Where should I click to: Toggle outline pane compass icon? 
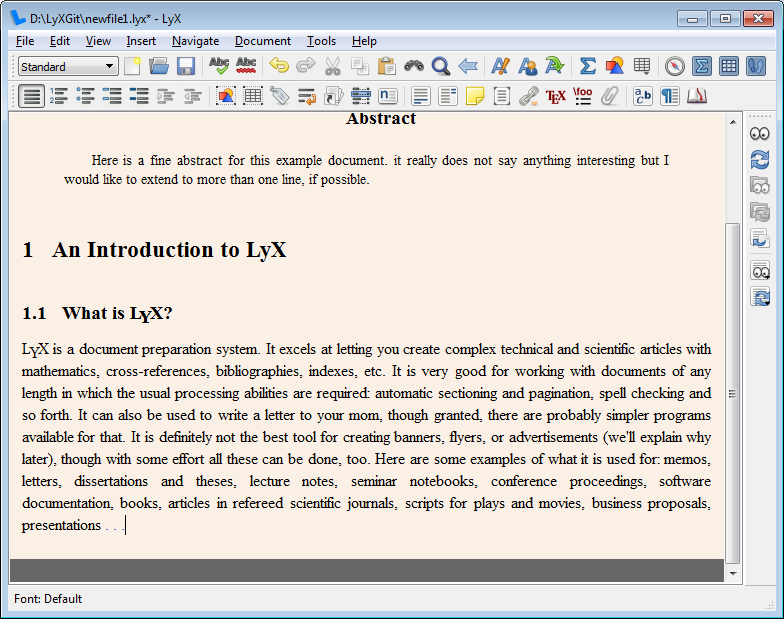[x=674, y=66]
